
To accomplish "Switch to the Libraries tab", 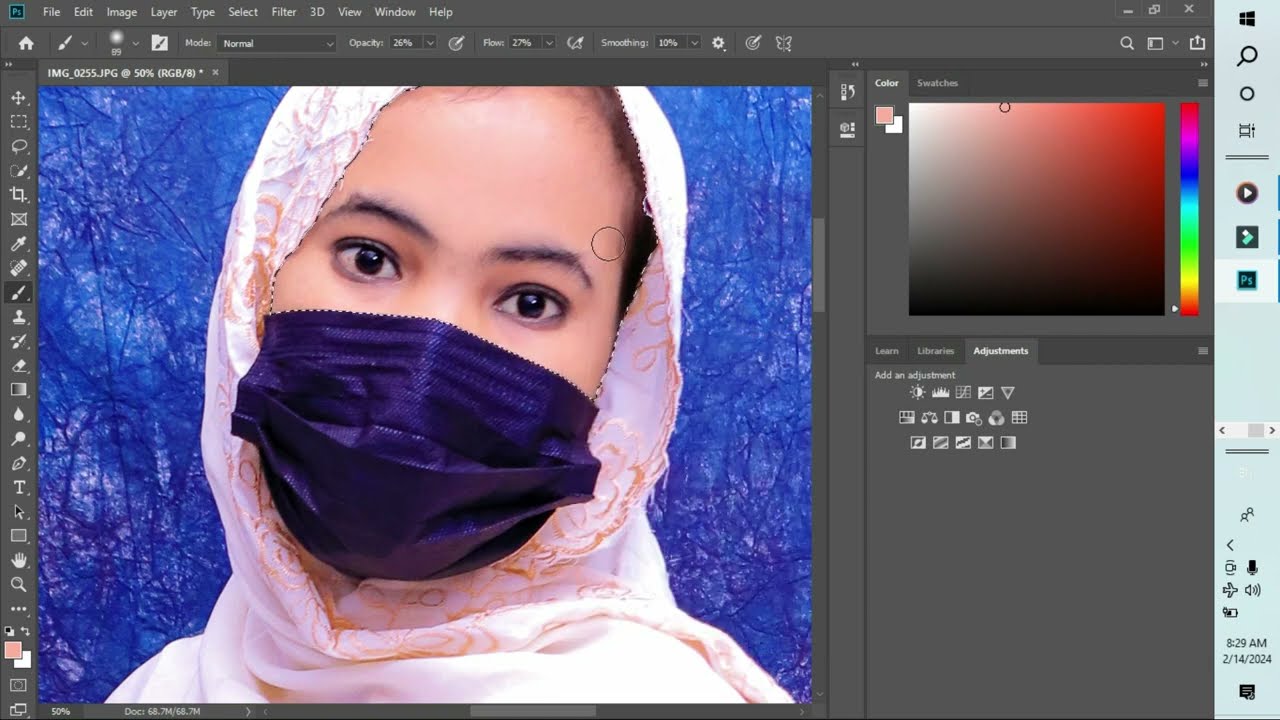I will pos(936,351).
